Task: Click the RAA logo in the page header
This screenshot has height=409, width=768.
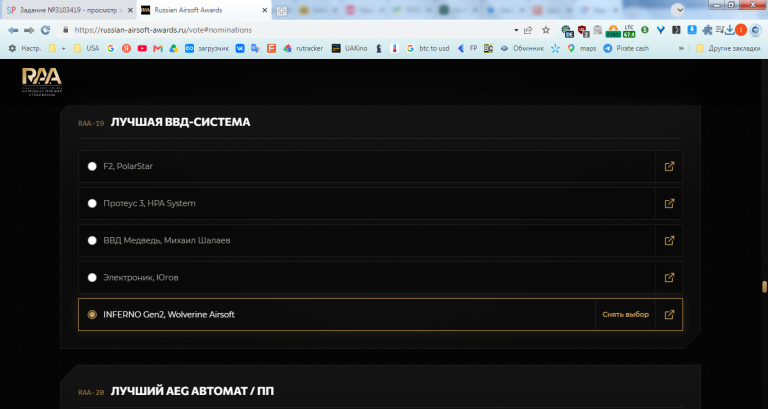Action: coord(42,81)
